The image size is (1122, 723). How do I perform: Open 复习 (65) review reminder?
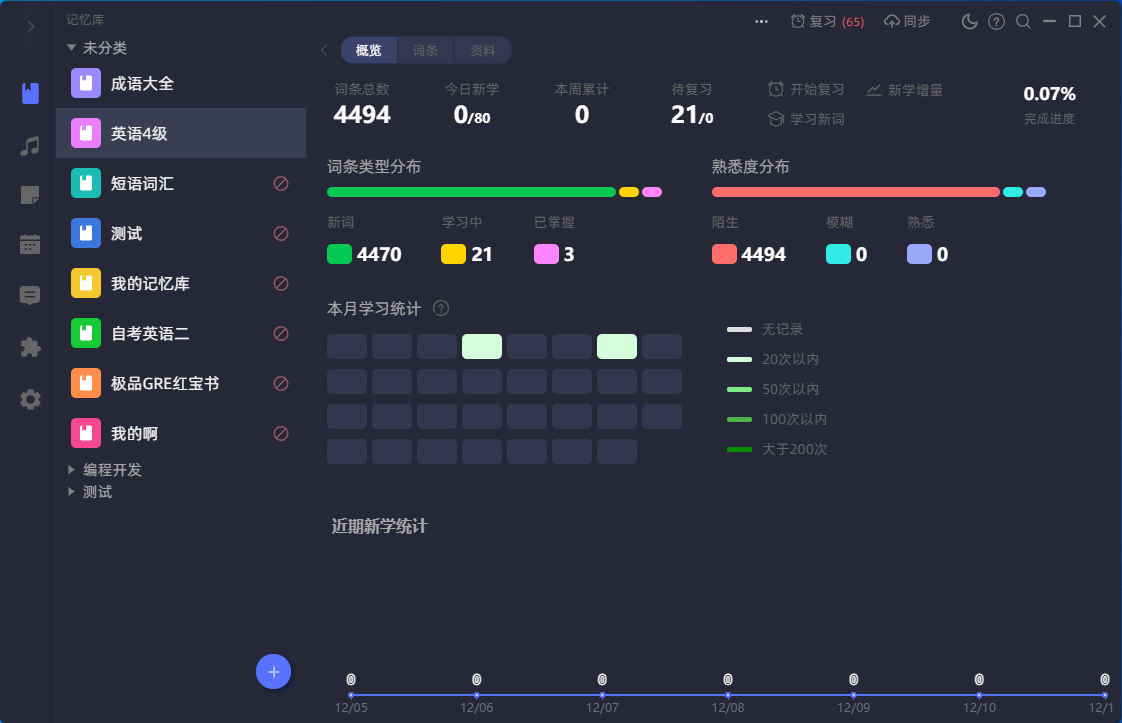[x=827, y=21]
